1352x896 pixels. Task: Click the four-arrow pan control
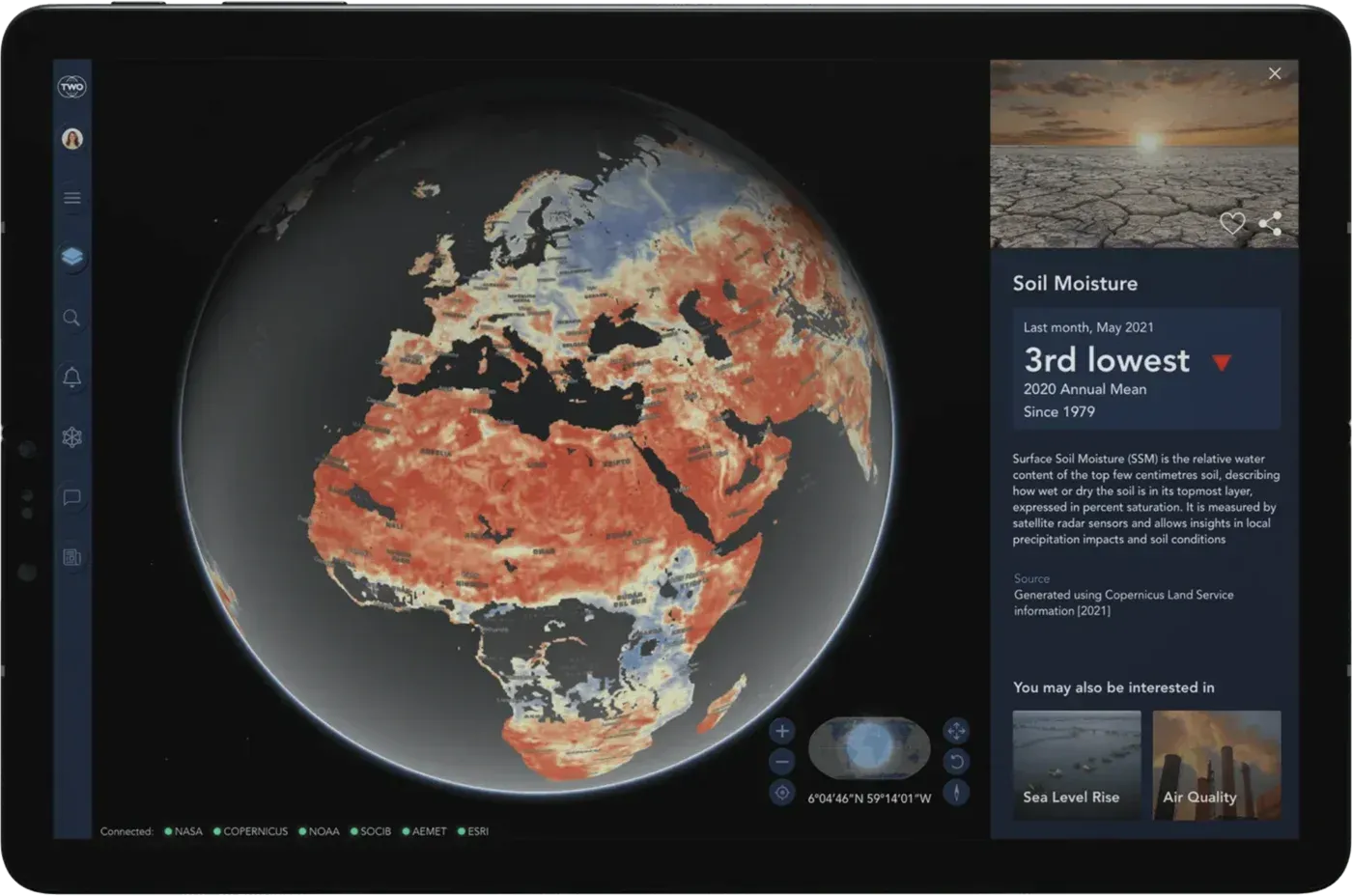(956, 731)
